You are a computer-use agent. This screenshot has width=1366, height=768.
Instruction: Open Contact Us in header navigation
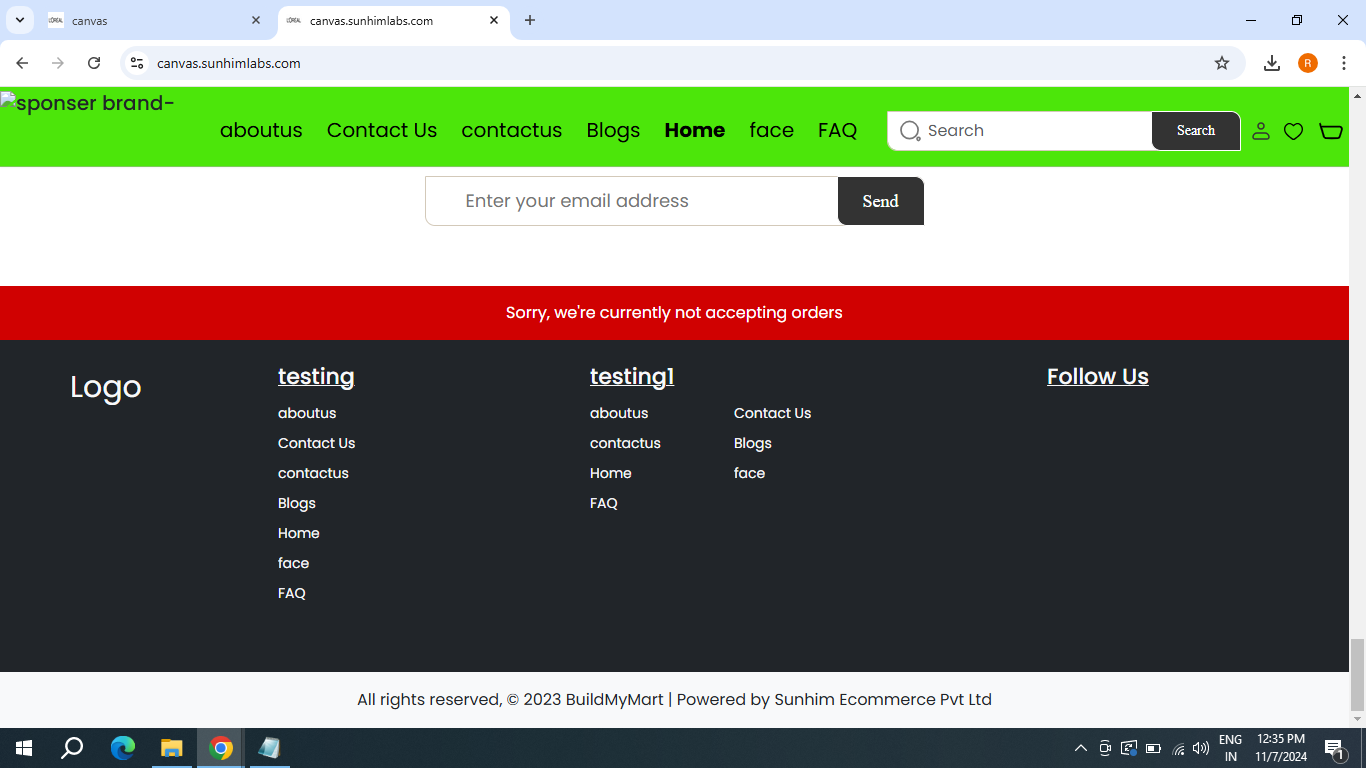click(x=382, y=131)
